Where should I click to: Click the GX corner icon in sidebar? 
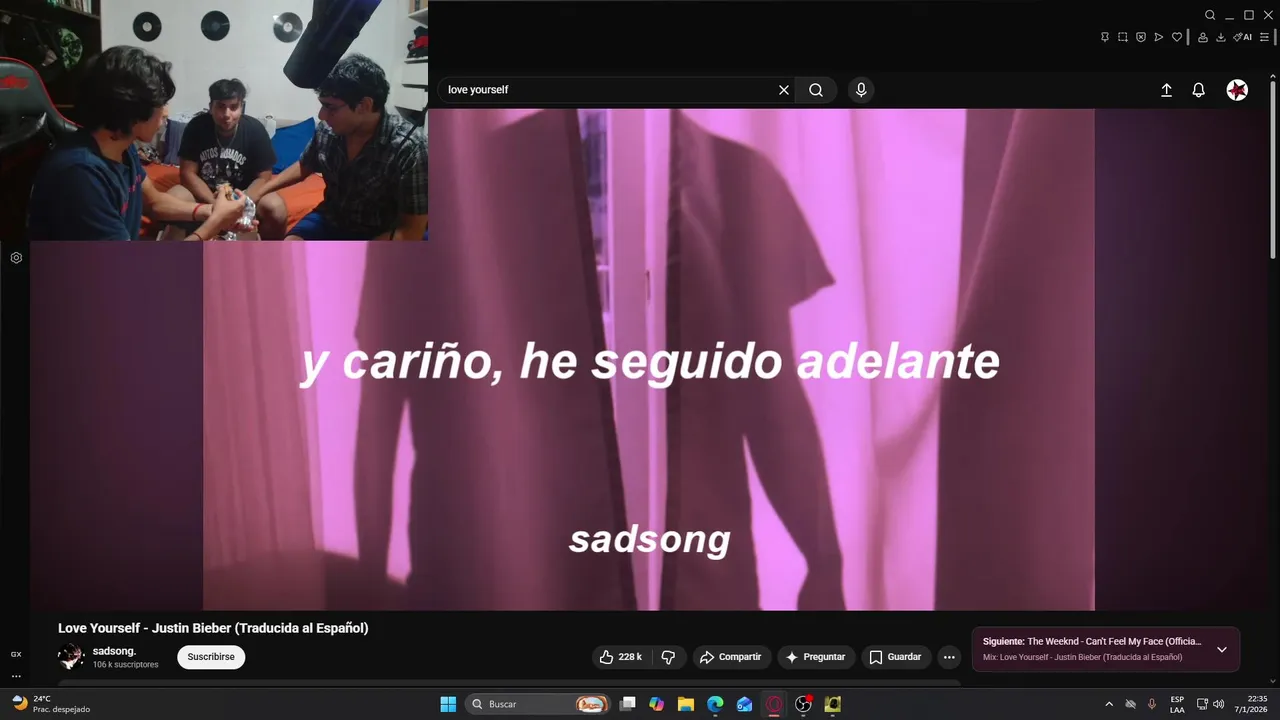point(16,654)
